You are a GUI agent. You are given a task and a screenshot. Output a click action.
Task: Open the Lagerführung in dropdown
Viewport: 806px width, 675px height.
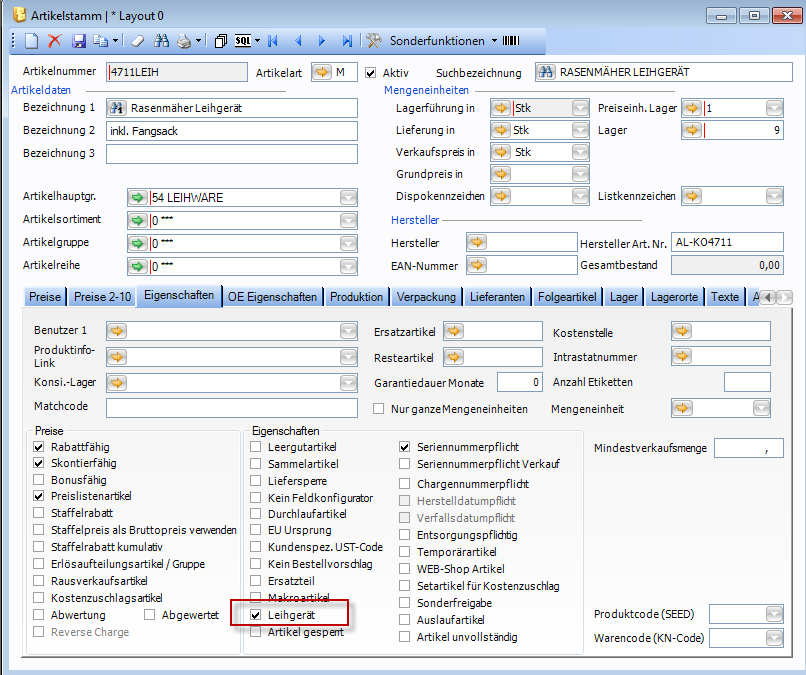pyautogui.click(x=580, y=108)
